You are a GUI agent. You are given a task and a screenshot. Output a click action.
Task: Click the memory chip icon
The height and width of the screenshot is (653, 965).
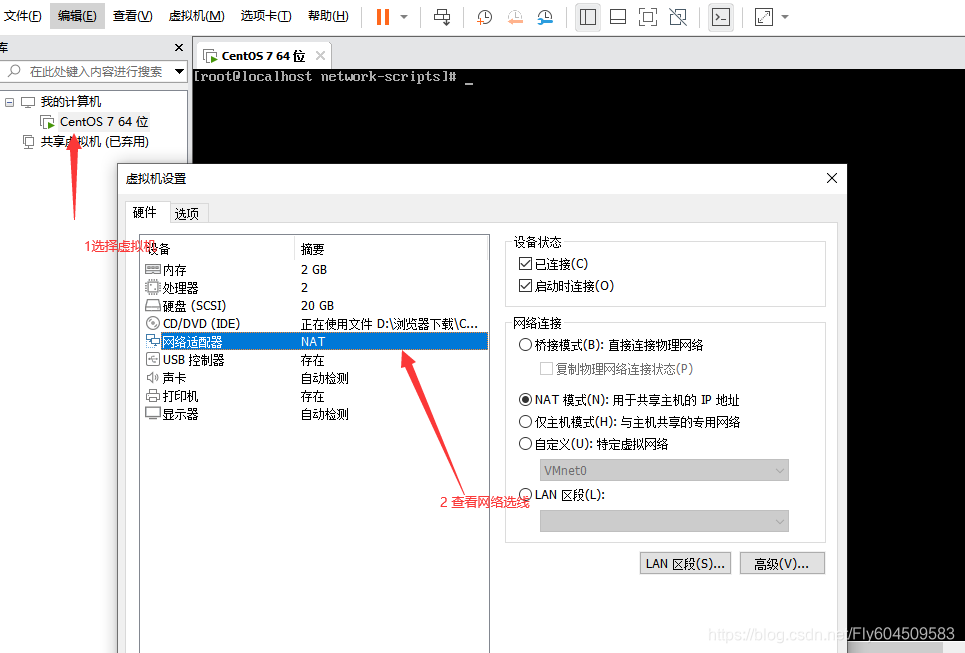[153, 269]
